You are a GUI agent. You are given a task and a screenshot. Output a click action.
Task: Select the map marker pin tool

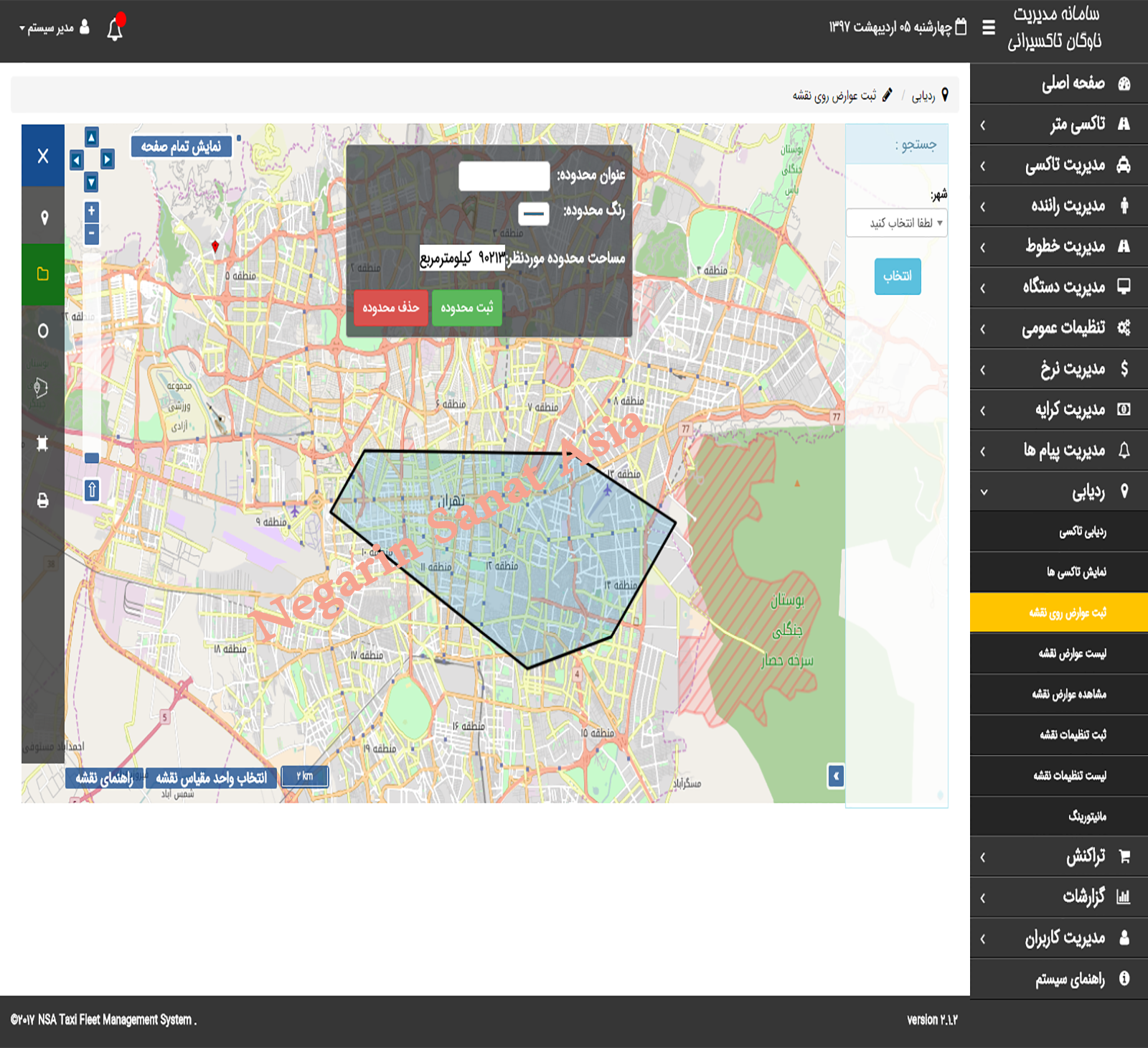pos(44,217)
